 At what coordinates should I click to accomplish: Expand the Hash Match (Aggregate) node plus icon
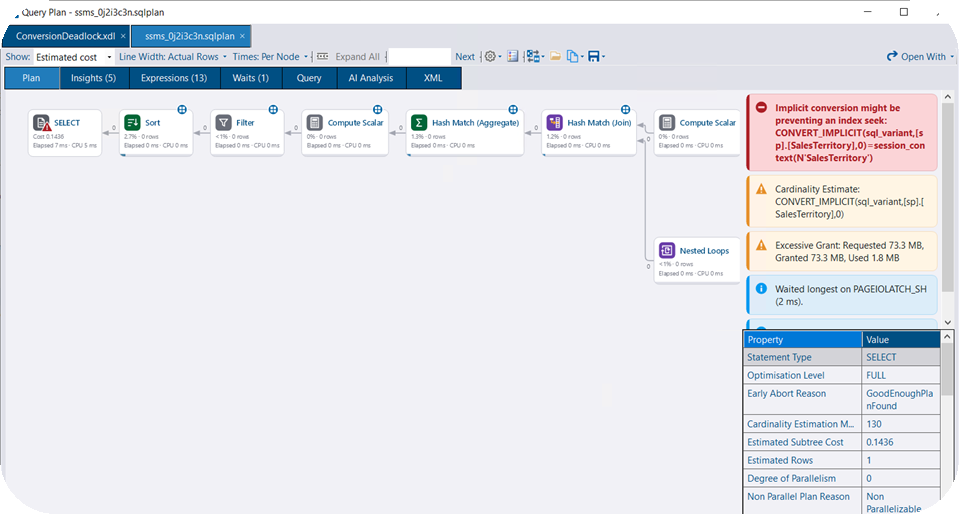click(x=513, y=110)
